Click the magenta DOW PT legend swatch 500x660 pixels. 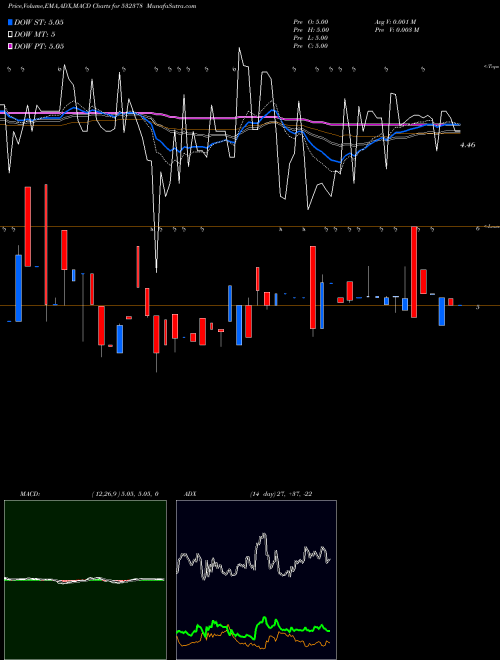click(10, 46)
